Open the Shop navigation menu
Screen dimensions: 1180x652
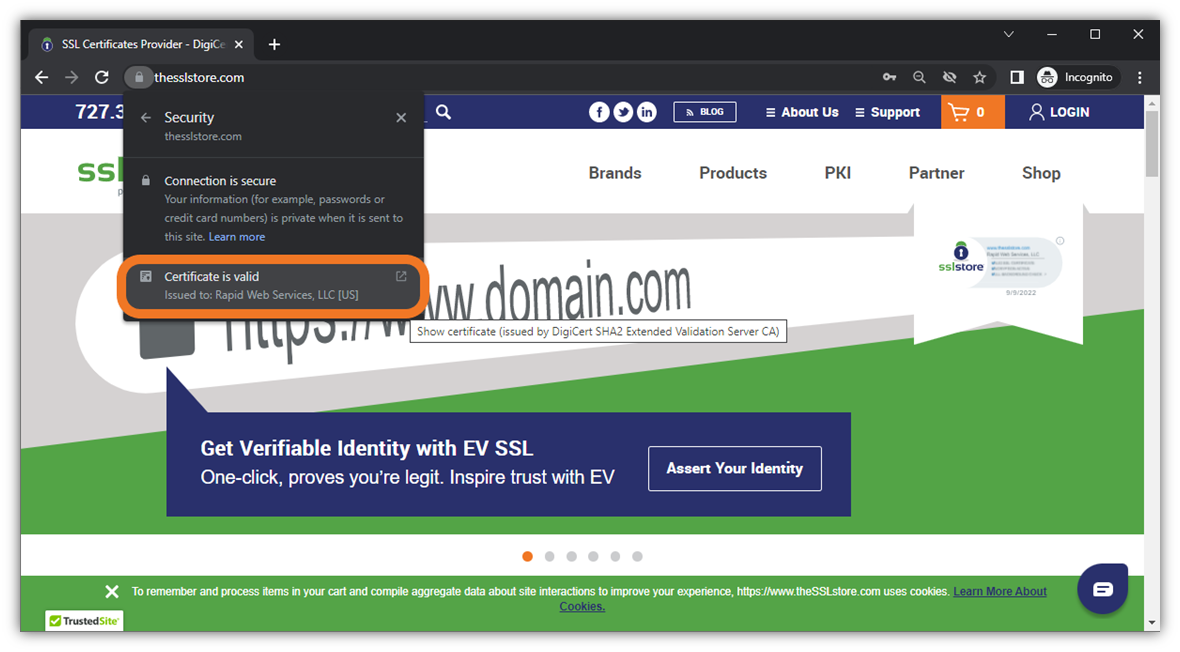(x=1042, y=173)
